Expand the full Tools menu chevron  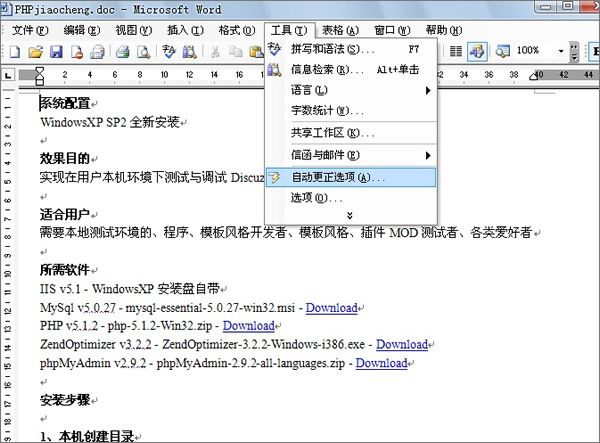(x=349, y=215)
